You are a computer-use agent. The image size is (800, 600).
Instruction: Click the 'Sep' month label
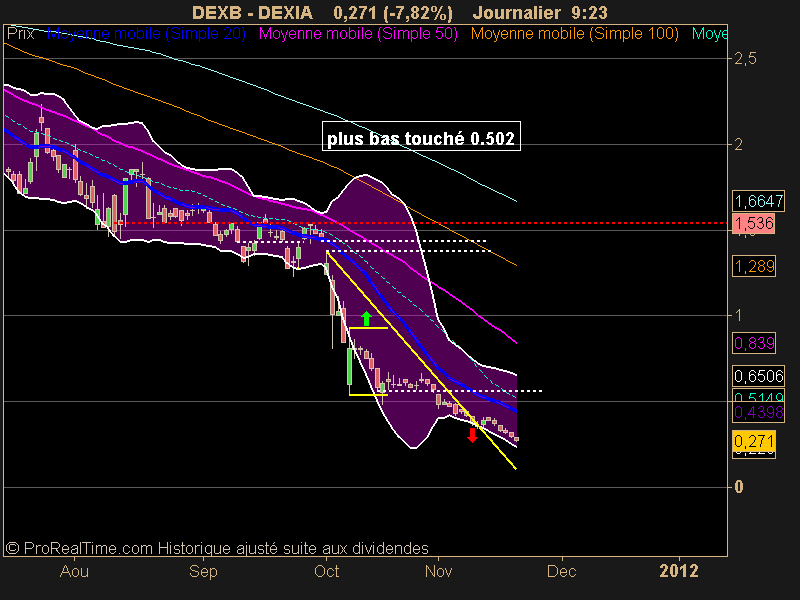(x=203, y=571)
